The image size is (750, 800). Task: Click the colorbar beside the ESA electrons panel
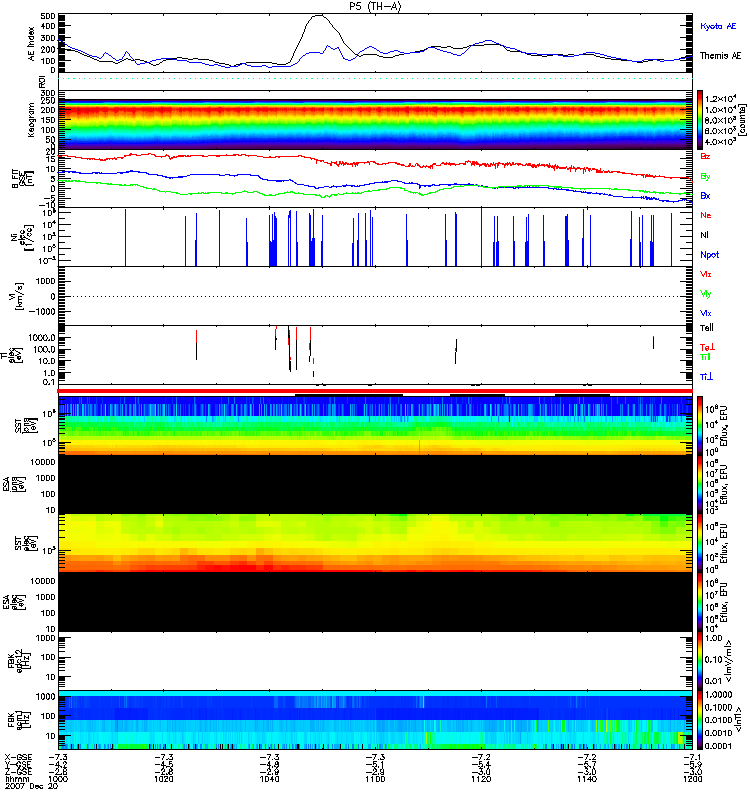[x=699, y=603]
